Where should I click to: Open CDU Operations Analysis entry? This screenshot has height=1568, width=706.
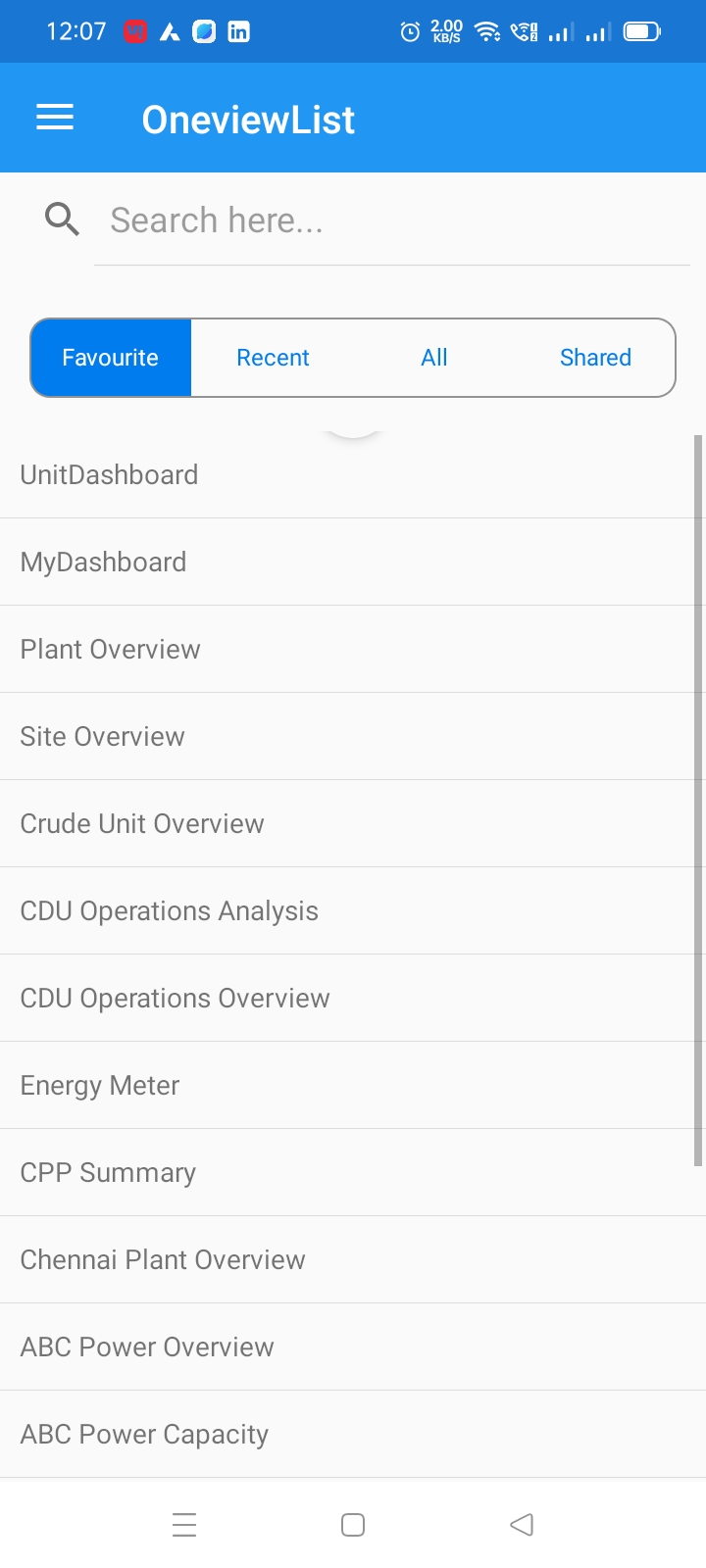(x=353, y=911)
